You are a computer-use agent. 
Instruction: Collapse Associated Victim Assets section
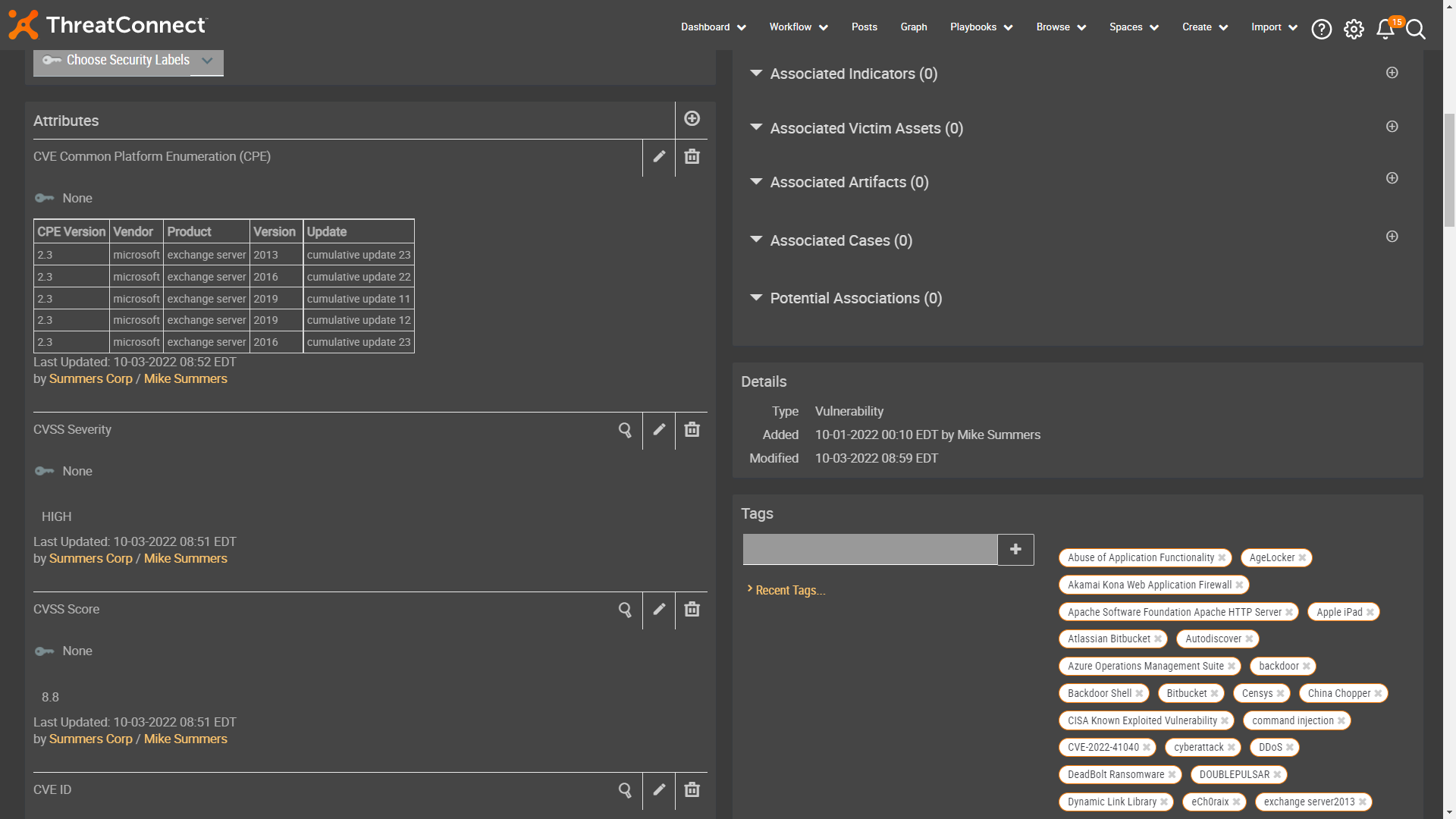pos(756,127)
